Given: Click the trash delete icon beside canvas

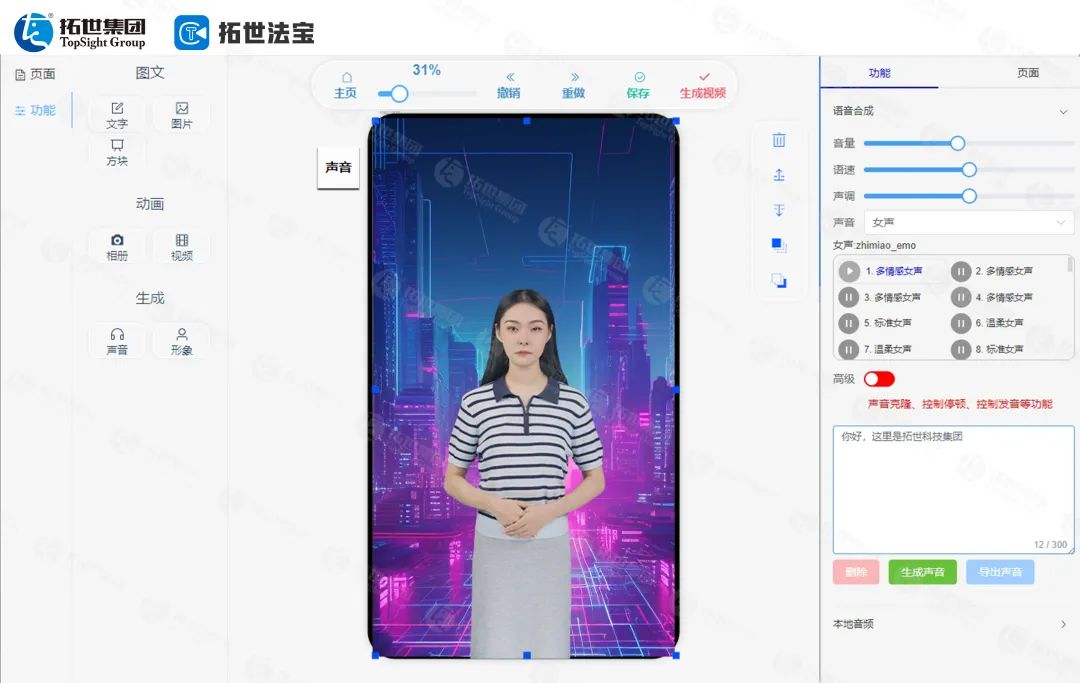Looking at the screenshot, I should [x=779, y=140].
